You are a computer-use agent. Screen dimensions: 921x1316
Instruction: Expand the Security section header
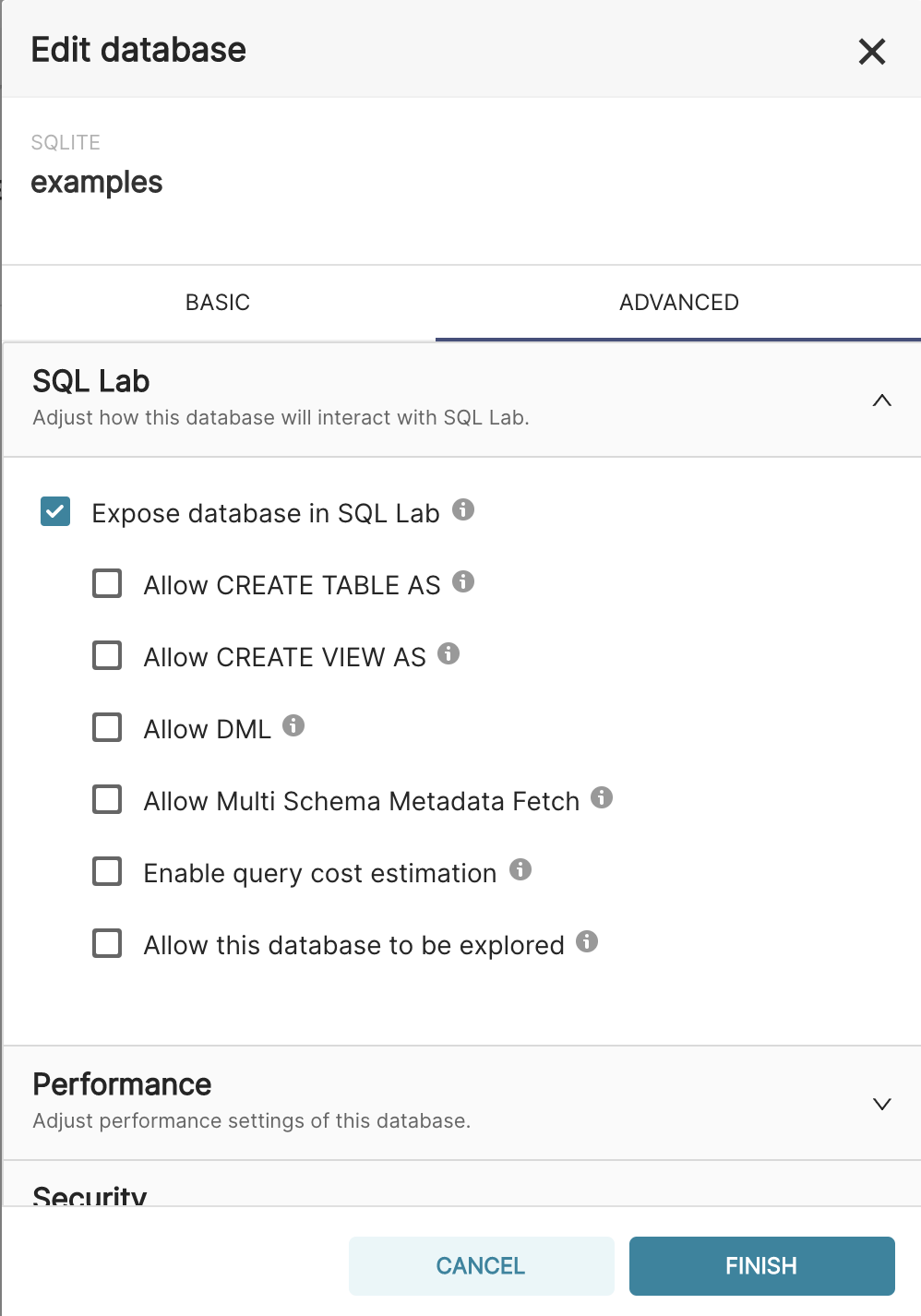click(x=90, y=1194)
